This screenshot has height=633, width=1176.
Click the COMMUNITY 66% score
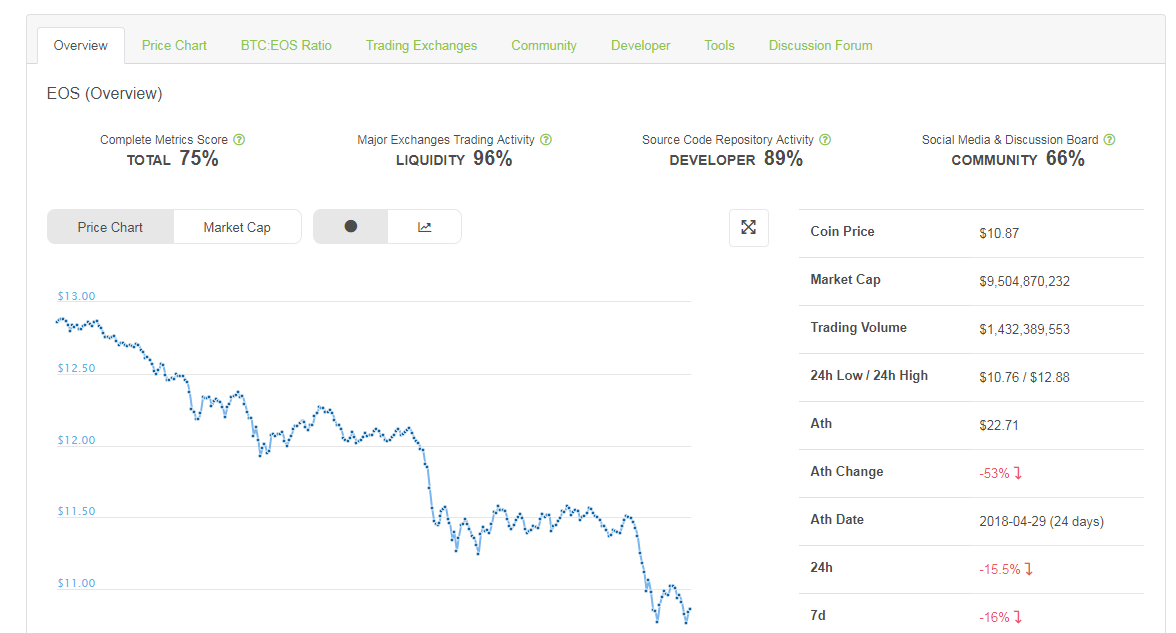point(1018,159)
